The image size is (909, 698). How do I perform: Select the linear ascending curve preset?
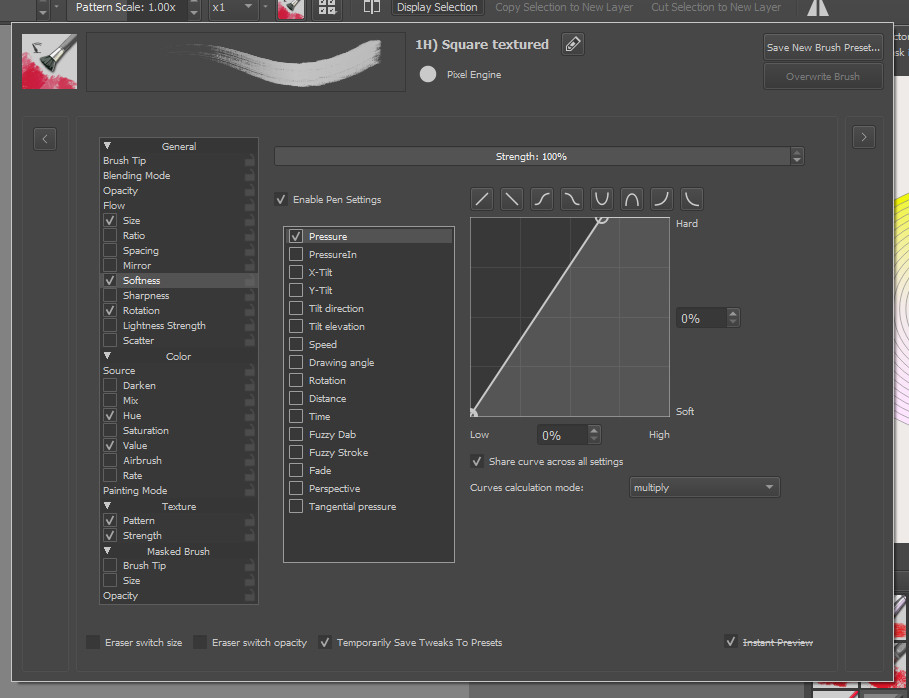(482, 198)
